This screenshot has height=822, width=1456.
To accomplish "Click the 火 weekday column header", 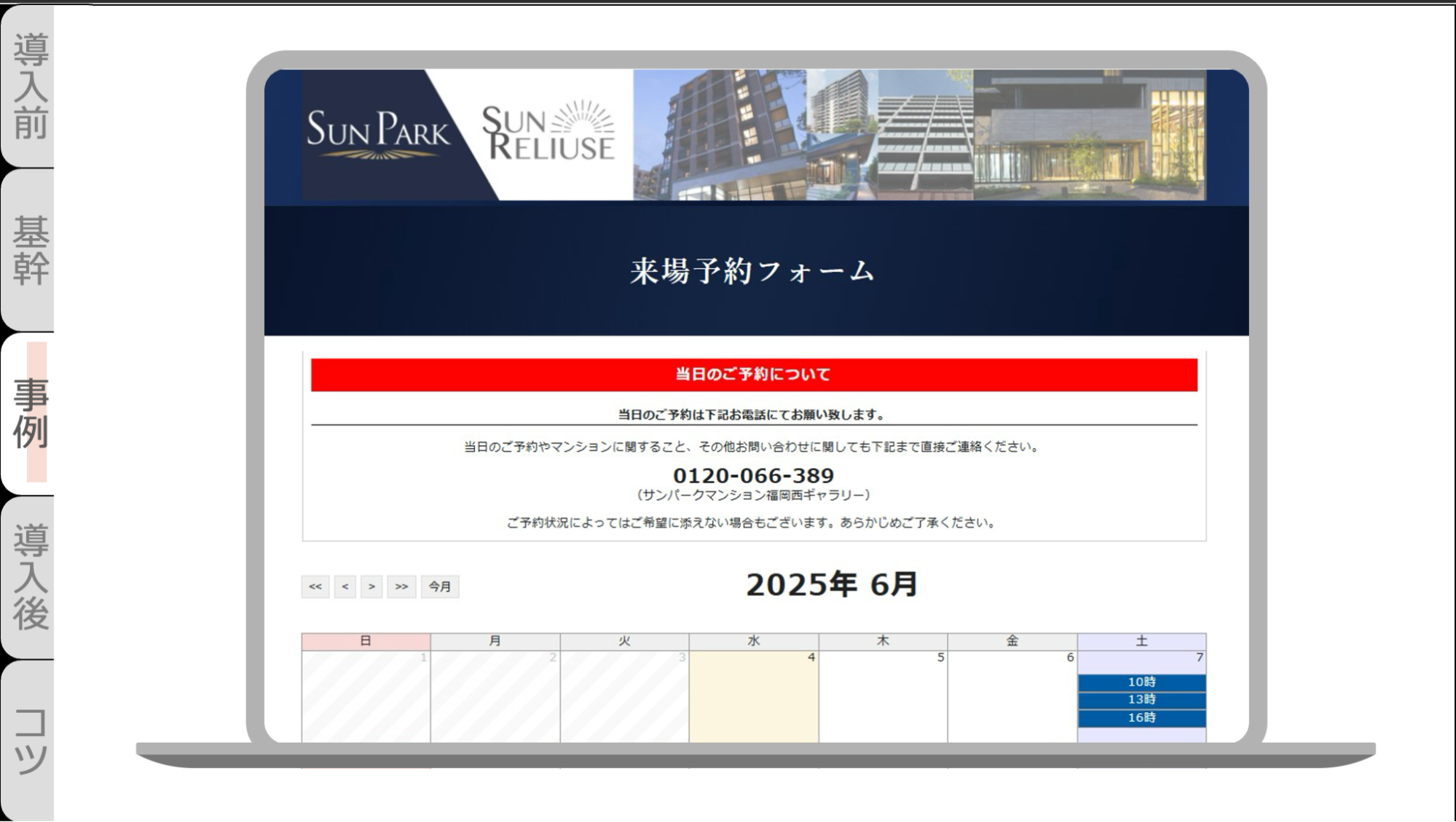I will pos(624,641).
